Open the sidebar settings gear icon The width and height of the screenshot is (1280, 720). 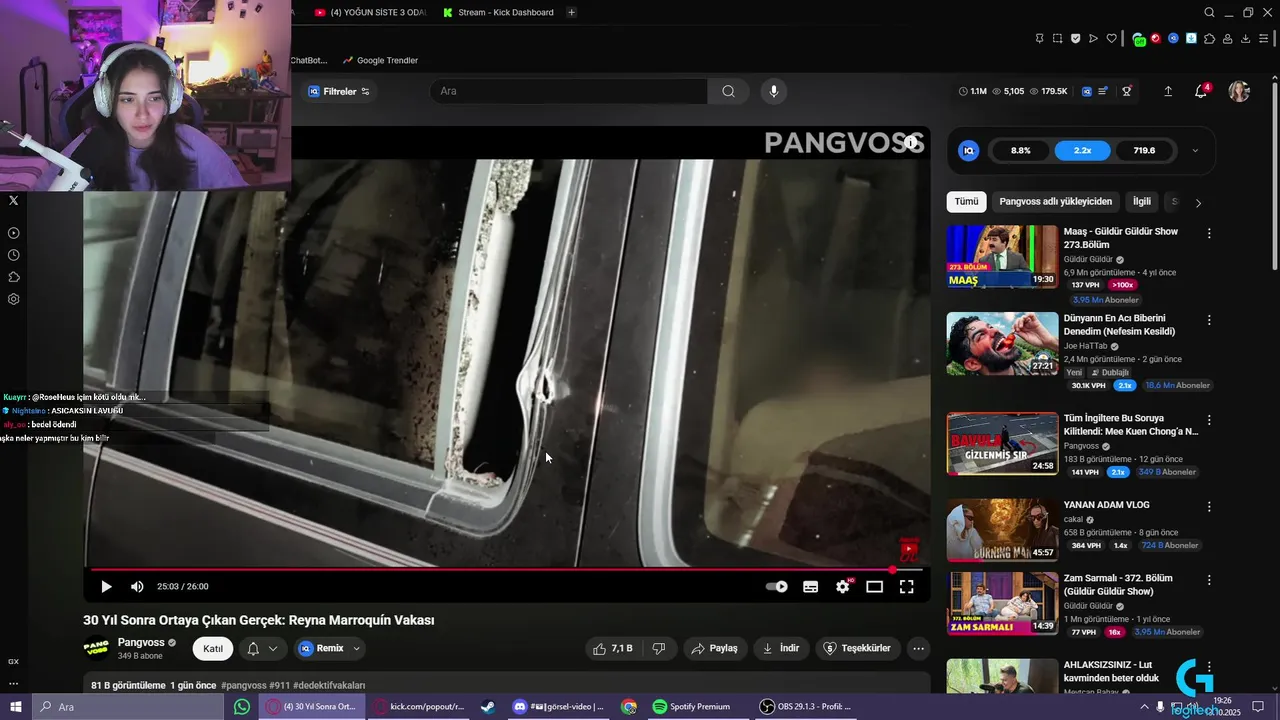coord(13,299)
